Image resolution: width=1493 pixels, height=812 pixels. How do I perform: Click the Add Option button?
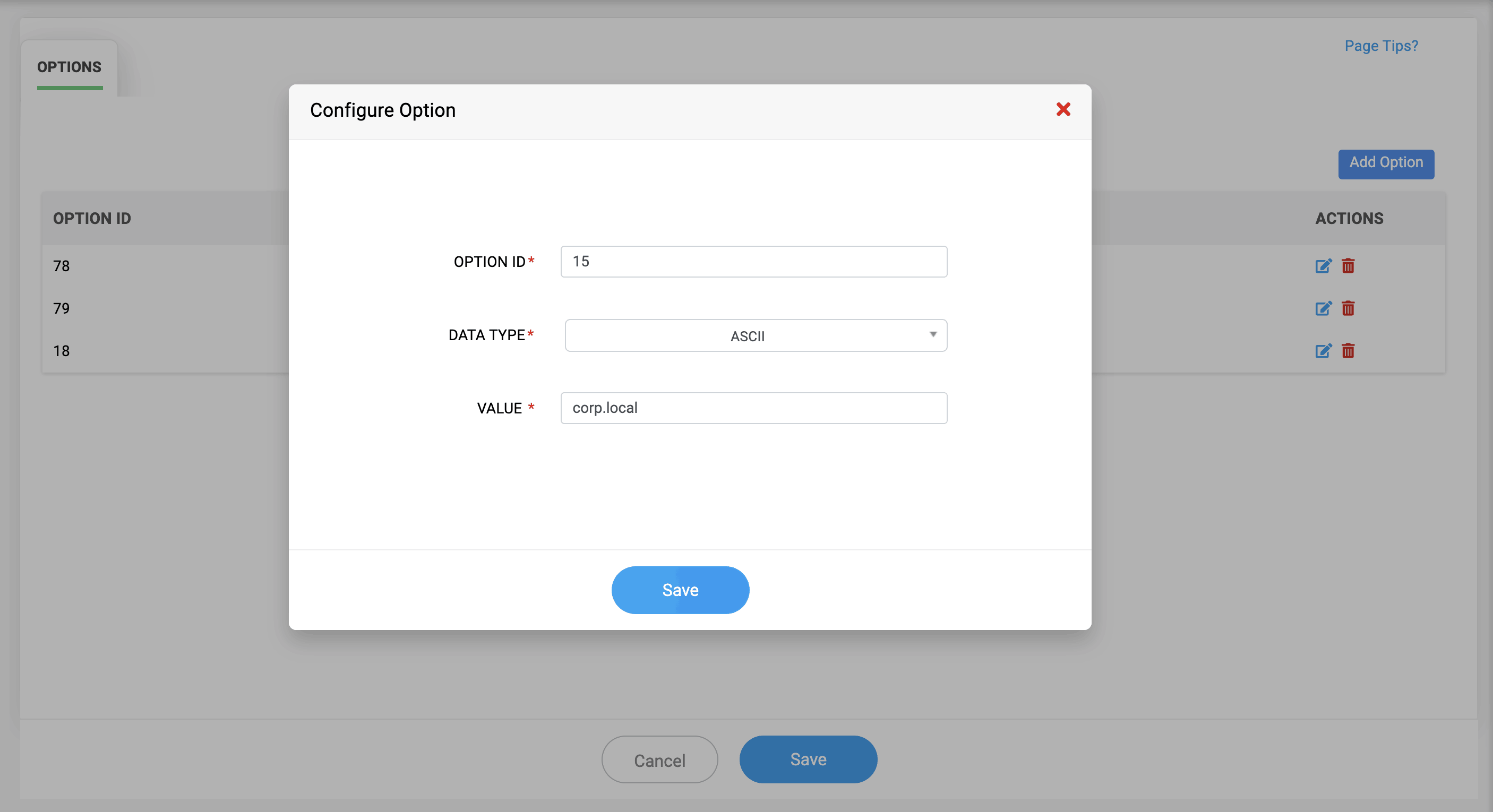(1385, 163)
